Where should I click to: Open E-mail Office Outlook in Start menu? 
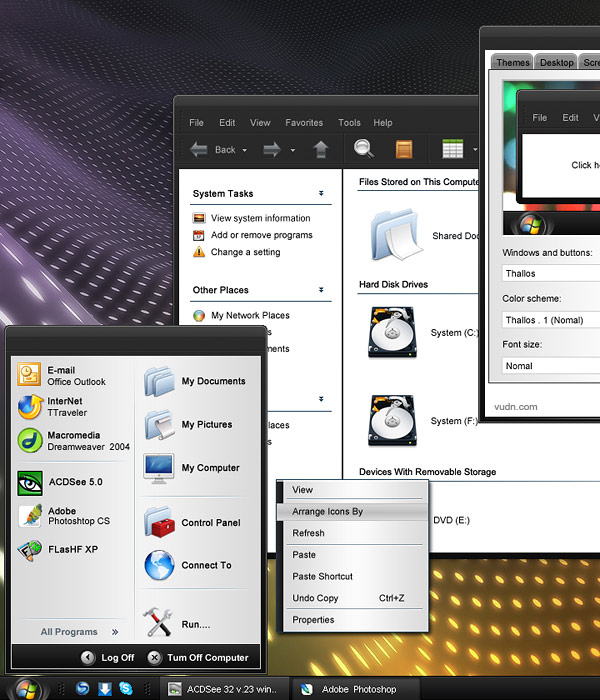pos(62,375)
